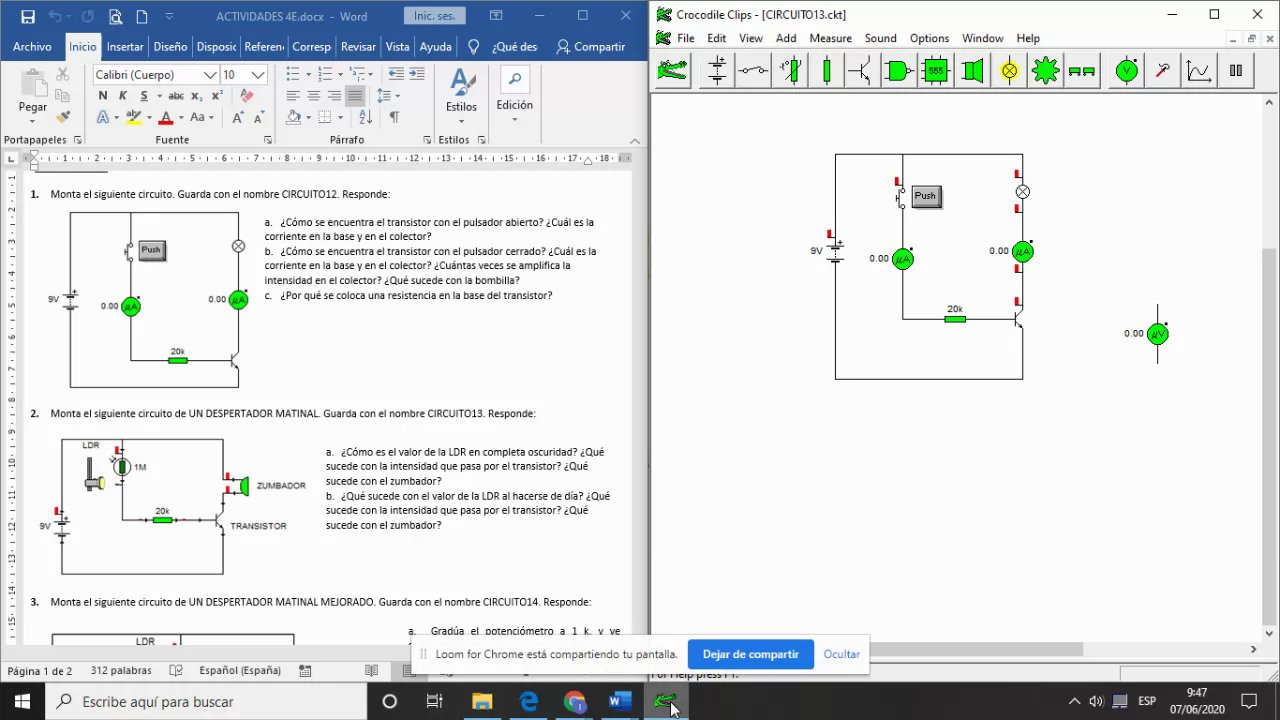The width and height of the screenshot is (1280, 720).
Task: Open the text highlight color dropdown arrow
Action: pyautogui.click(x=149, y=117)
